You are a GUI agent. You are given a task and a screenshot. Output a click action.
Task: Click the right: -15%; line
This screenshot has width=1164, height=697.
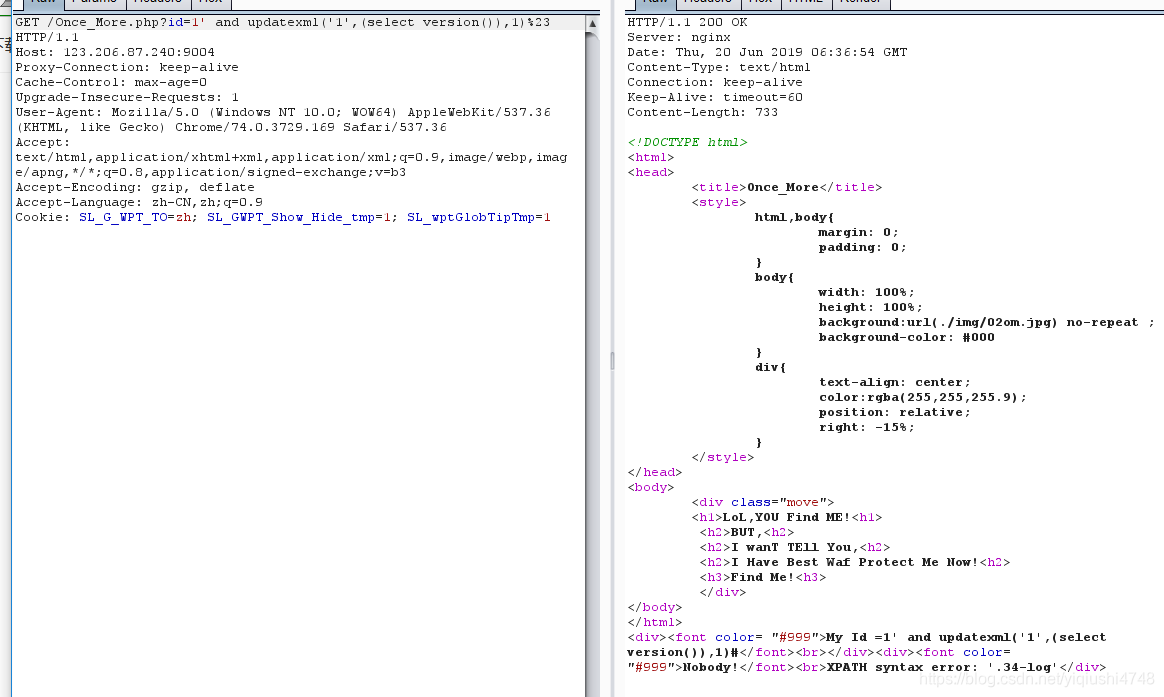pos(866,427)
